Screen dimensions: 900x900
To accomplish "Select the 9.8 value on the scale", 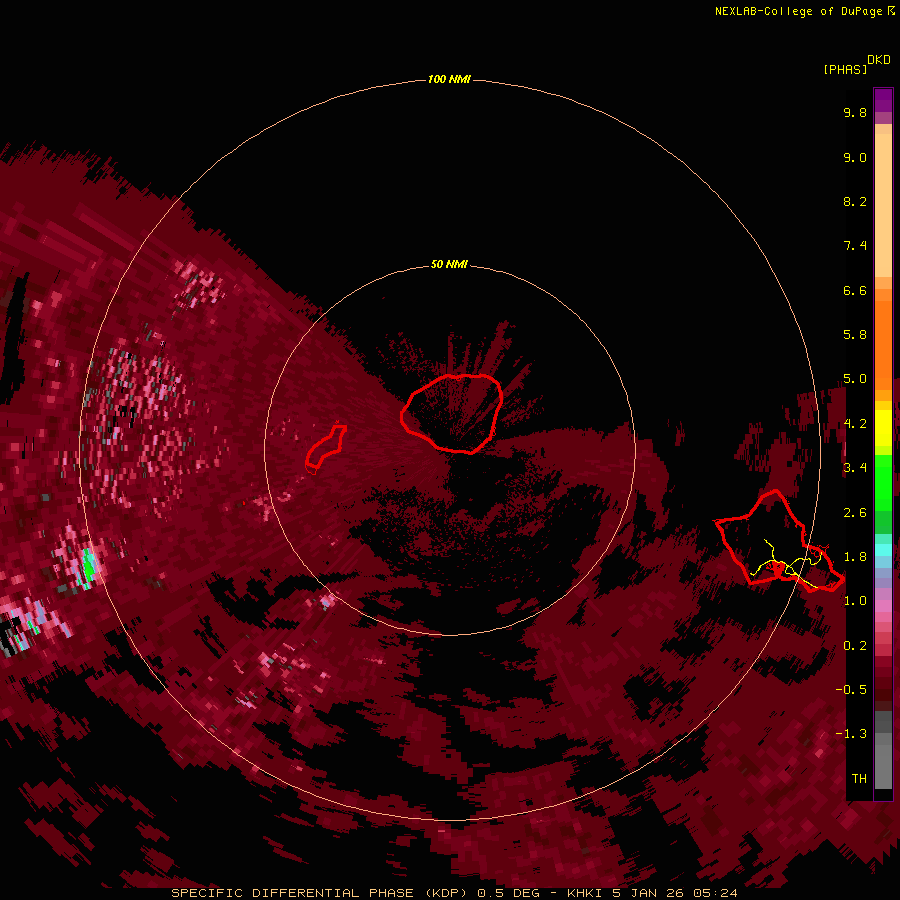I will 855,113.
